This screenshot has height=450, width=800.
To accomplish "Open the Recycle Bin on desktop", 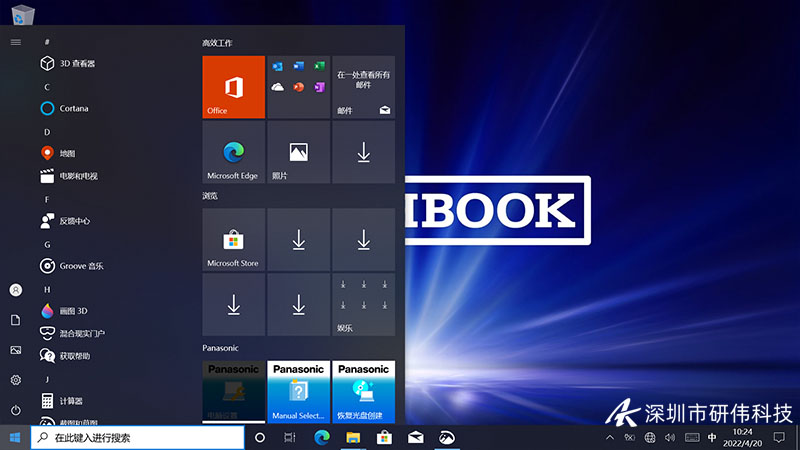I will tap(22, 14).
